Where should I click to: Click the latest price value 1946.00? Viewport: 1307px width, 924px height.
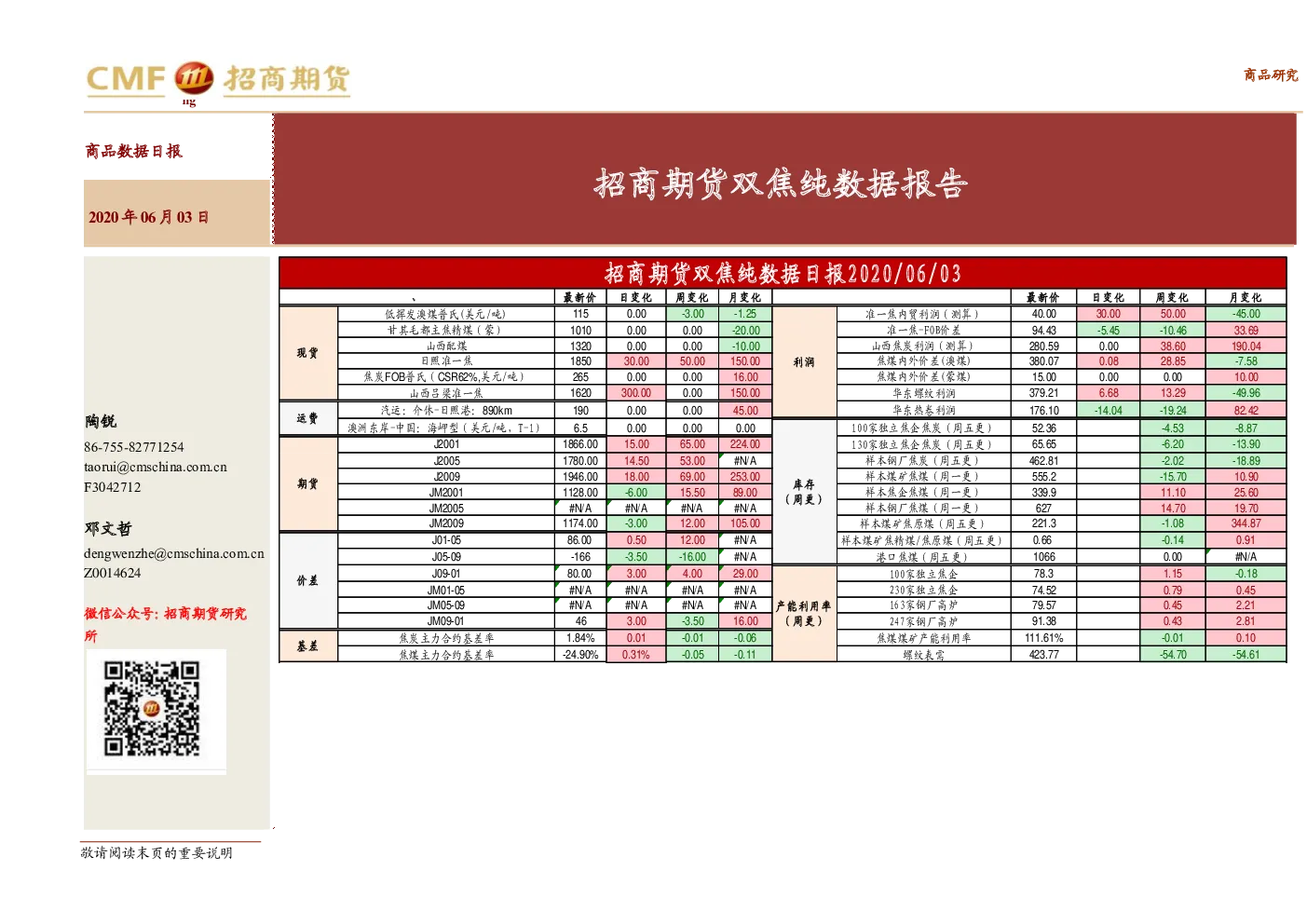(580, 477)
